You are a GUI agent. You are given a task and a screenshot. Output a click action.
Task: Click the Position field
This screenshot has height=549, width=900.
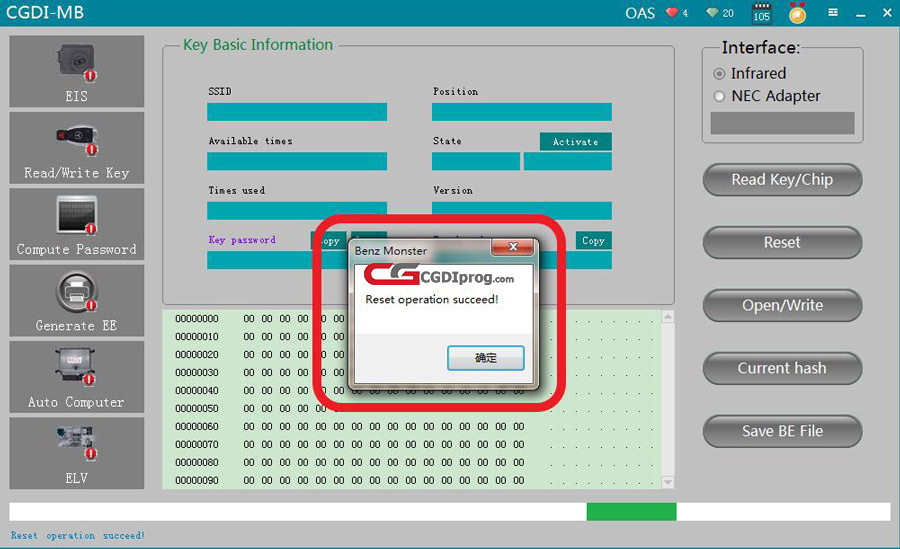tap(522, 112)
